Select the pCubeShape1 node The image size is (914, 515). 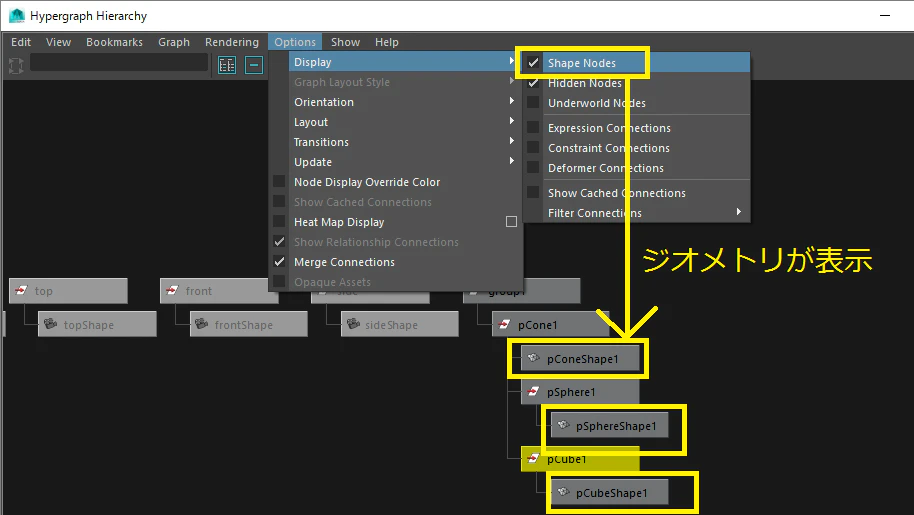[609, 492]
